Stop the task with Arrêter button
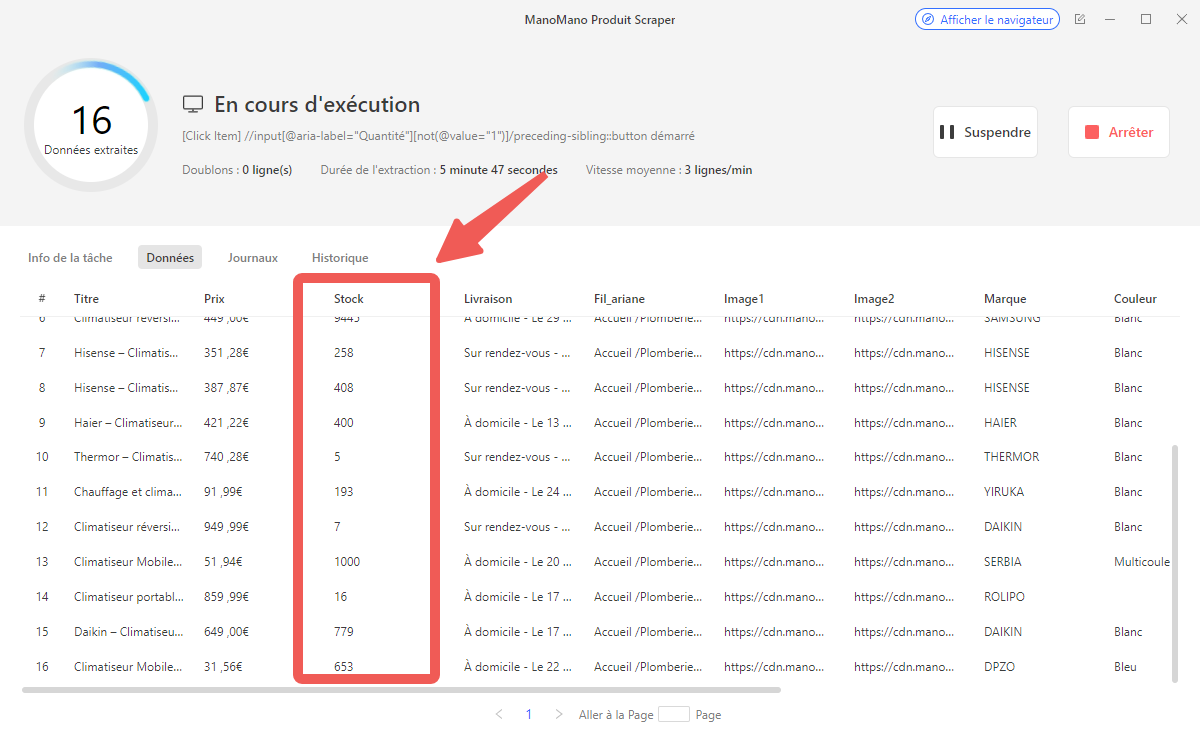Screen dimensions: 1200x734 (1119, 132)
